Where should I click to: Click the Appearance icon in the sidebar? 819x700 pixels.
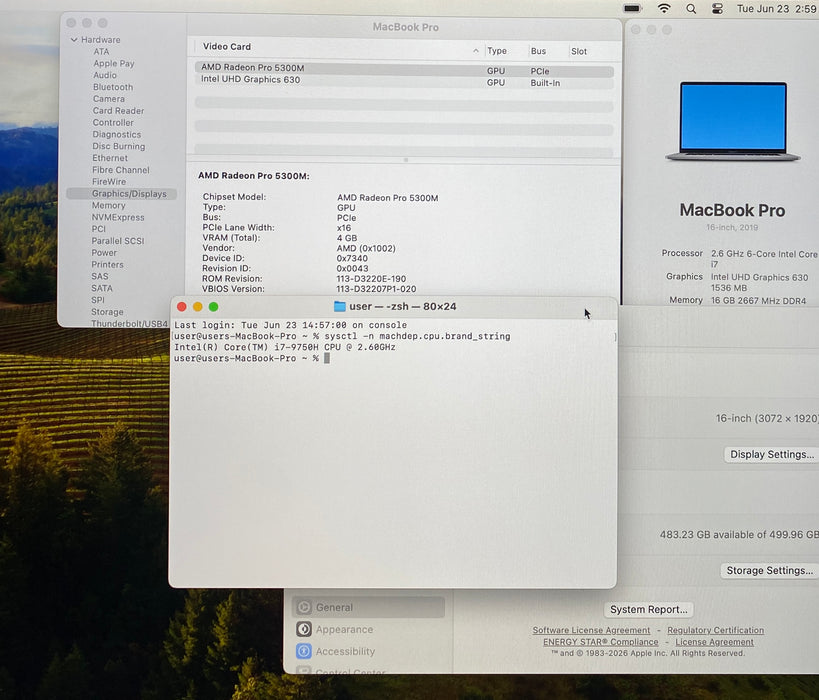pos(304,629)
